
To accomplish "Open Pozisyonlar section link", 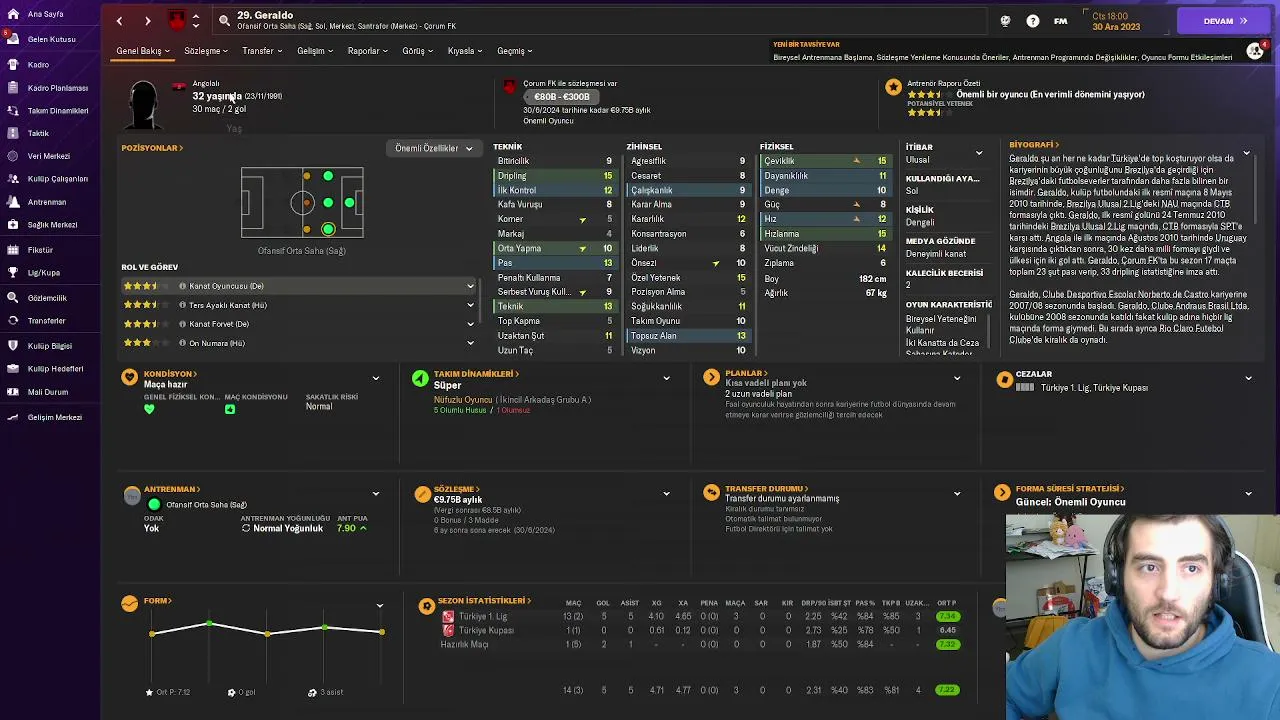I will 152,148.
